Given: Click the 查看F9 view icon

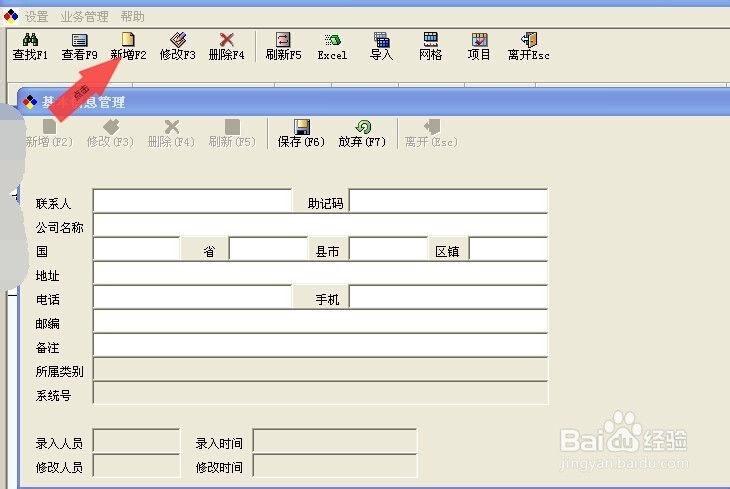Looking at the screenshot, I should [80, 40].
